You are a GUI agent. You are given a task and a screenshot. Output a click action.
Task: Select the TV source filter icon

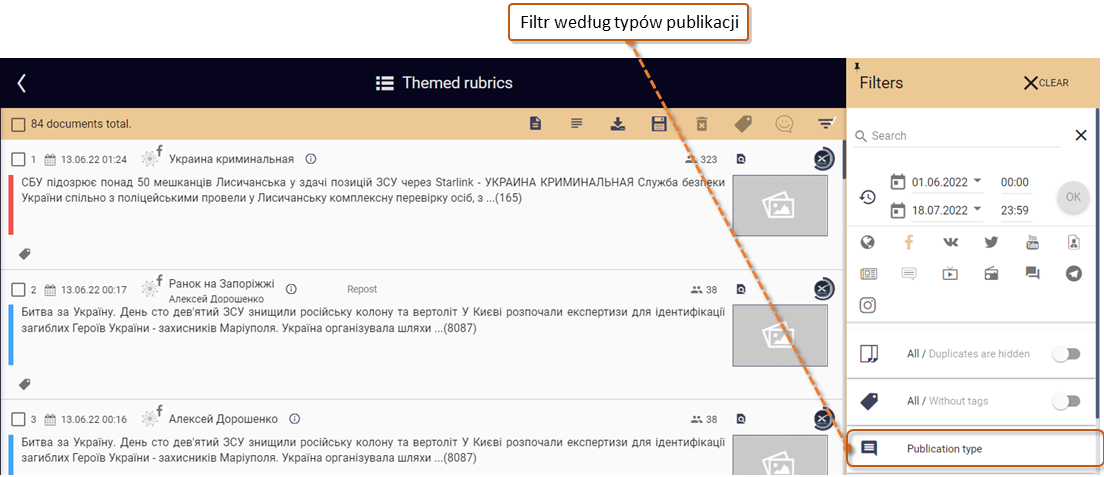click(x=951, y=274)
